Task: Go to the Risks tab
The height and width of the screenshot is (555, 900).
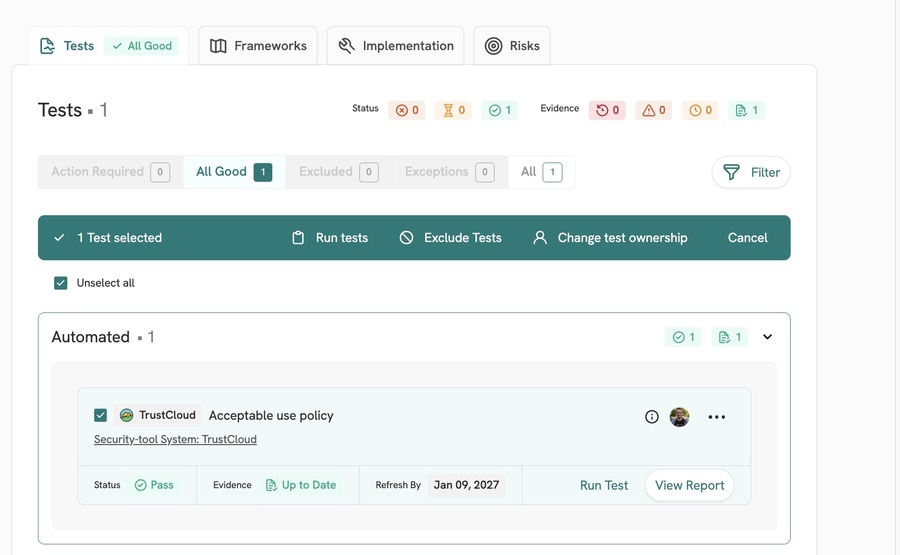Action: pyautogui.click(x=512, y=46)
